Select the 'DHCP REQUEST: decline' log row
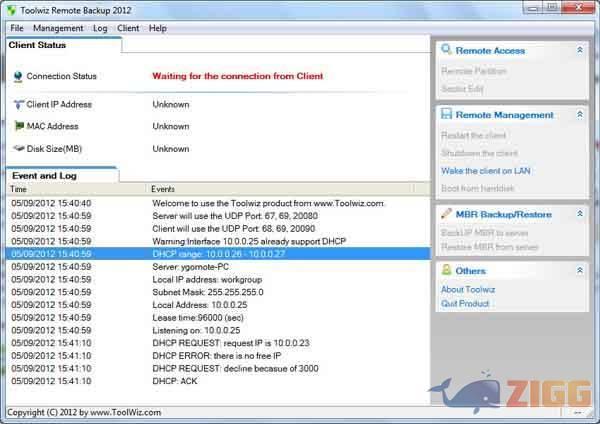Viewport: 600px width, 424px height. coord(218,369)
